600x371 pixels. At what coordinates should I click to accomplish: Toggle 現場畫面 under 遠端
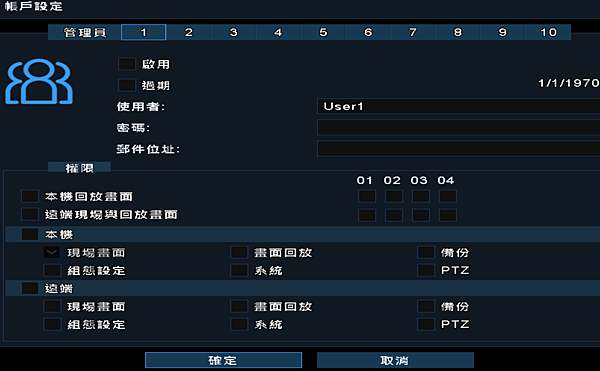tap(52, 306)
